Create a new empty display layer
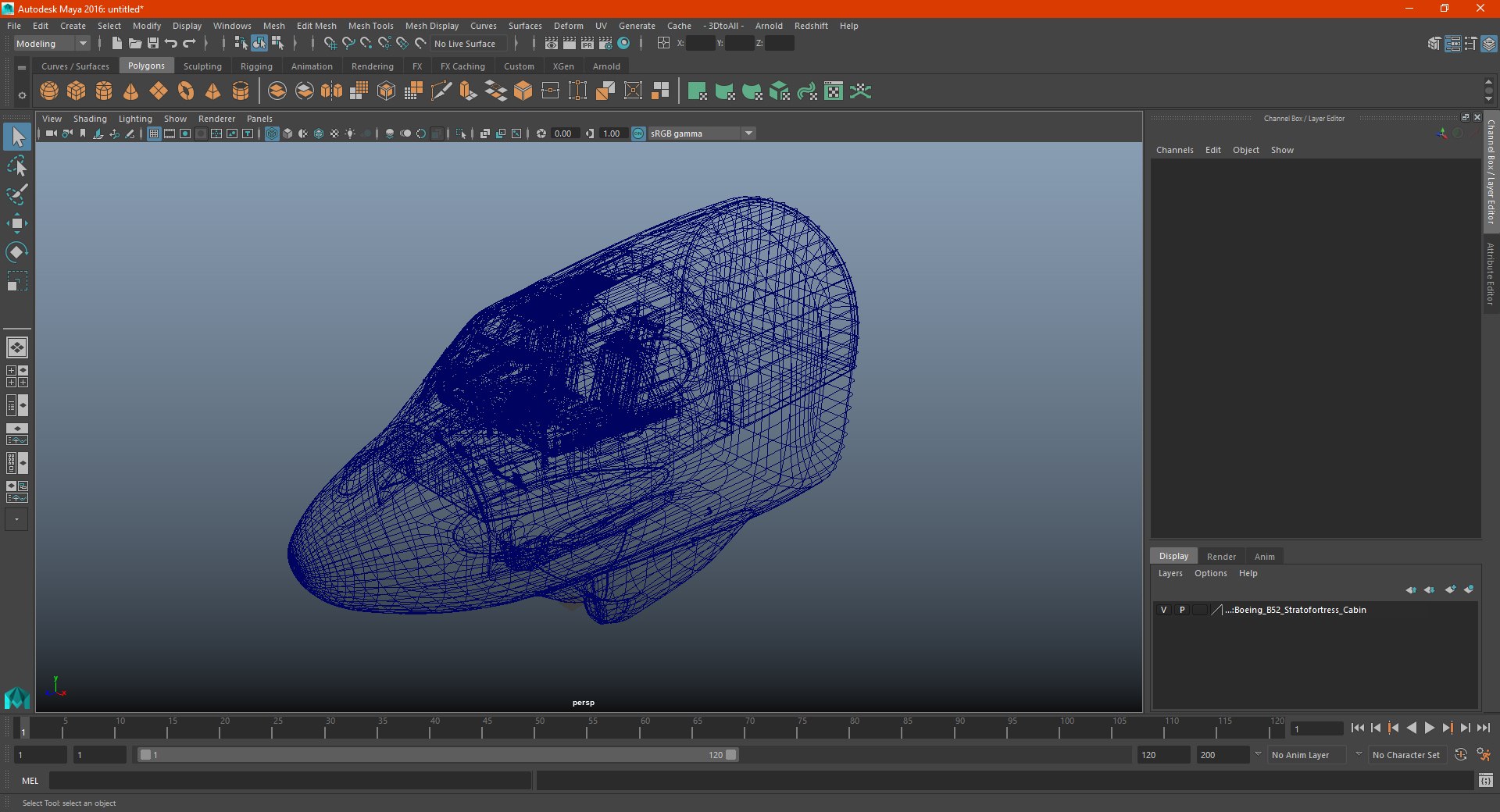1500x812 pixels. click(x=1450, y=589)
